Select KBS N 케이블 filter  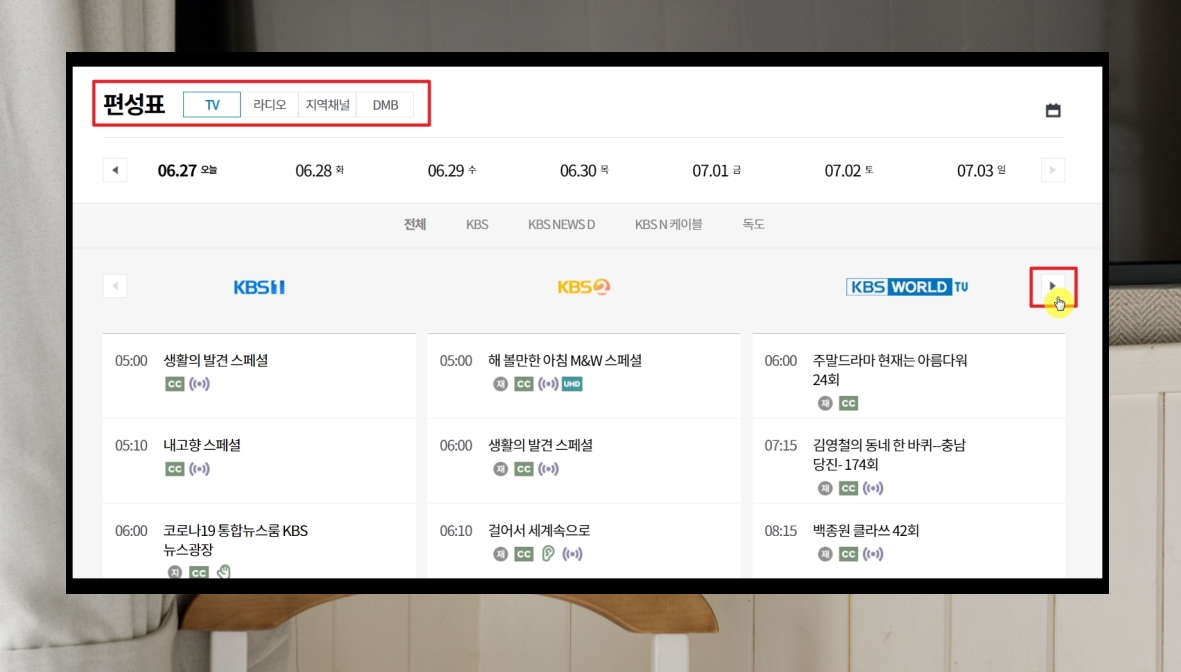[x=668, y=225]
